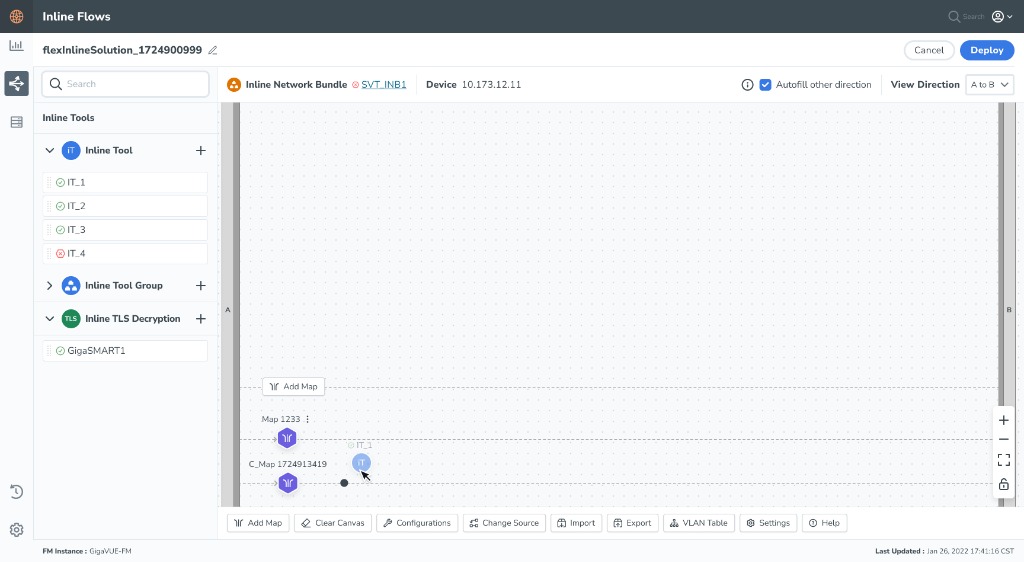Select IT_1 in tool list

pos(125,182)
